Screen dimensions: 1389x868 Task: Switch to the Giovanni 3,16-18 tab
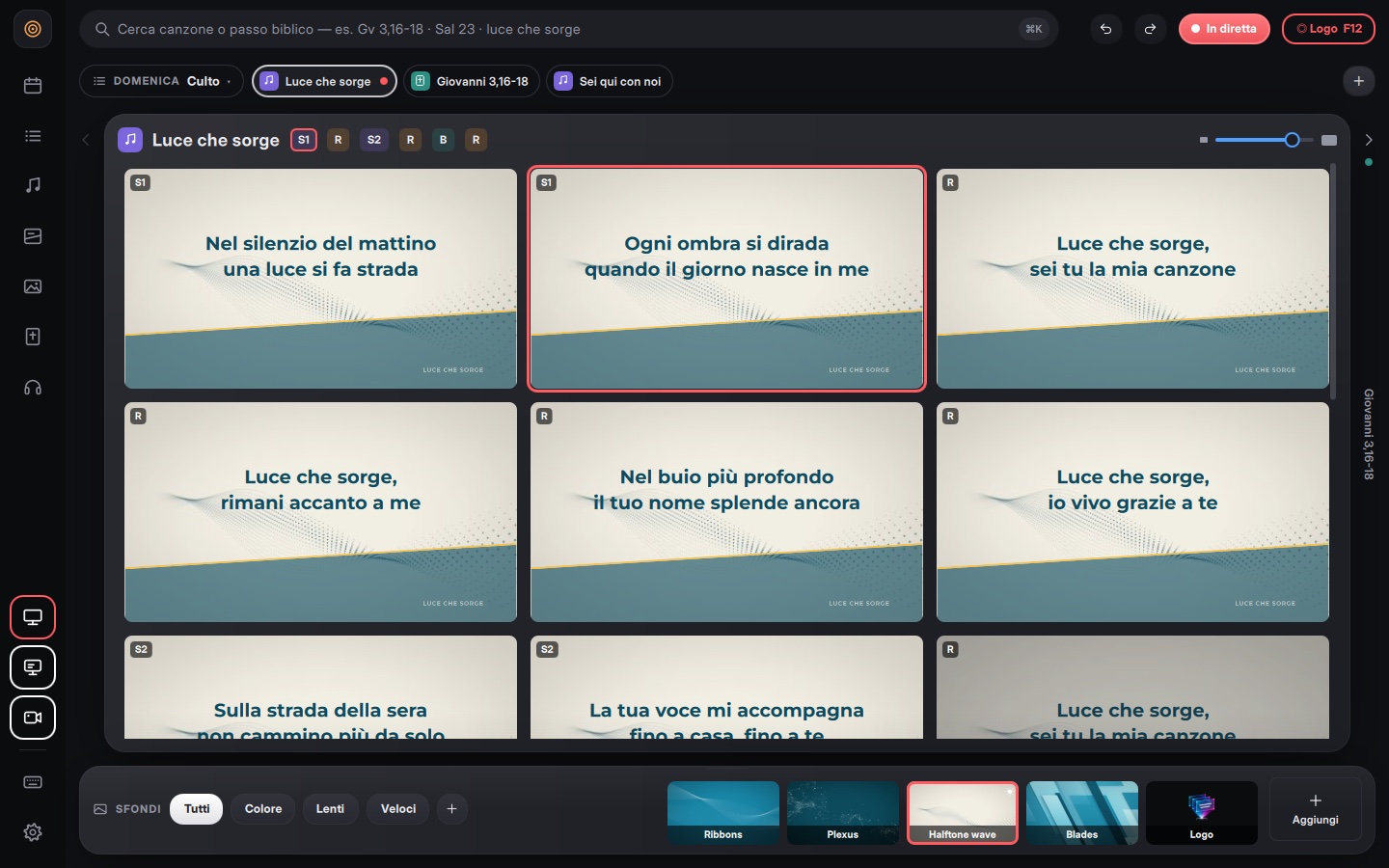click(472, 81)
